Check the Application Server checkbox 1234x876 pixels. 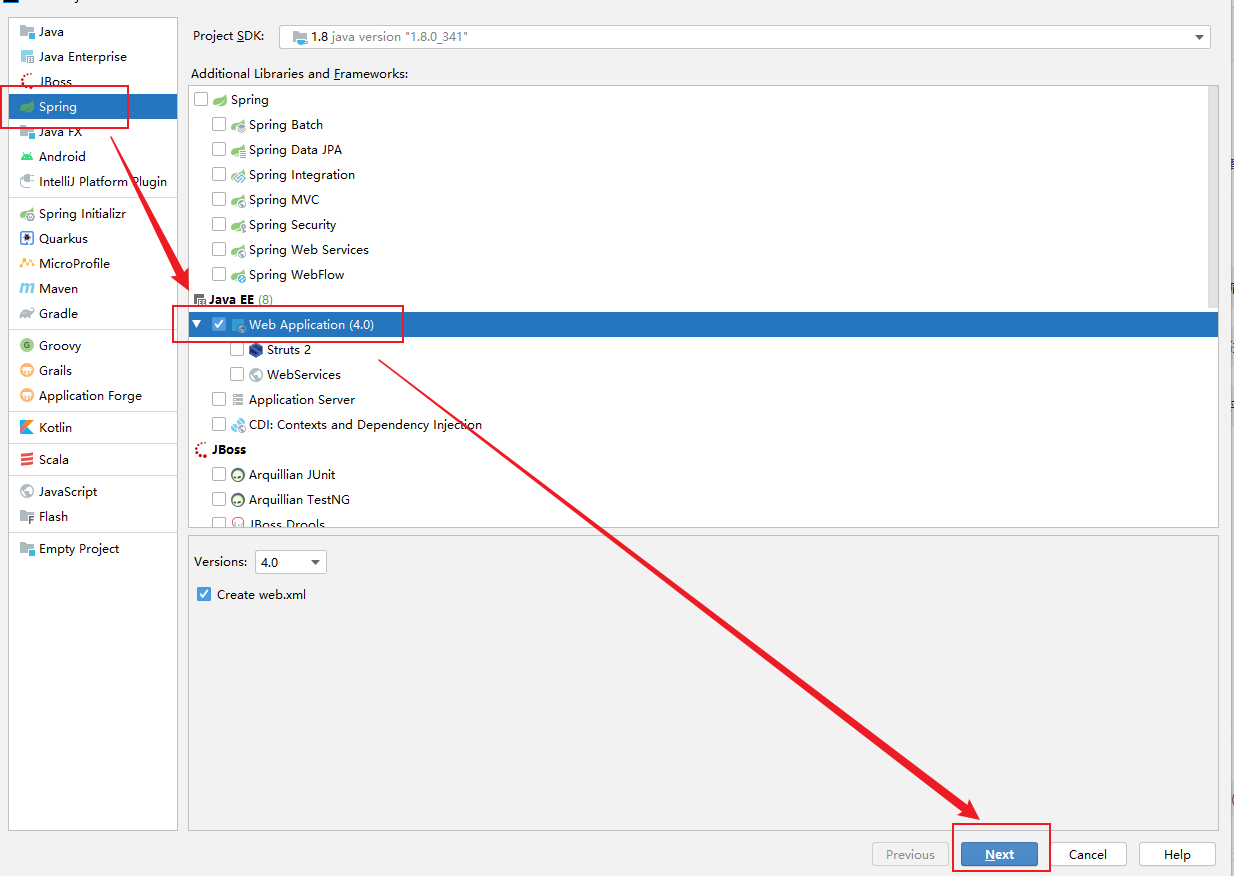pos(219,400)
